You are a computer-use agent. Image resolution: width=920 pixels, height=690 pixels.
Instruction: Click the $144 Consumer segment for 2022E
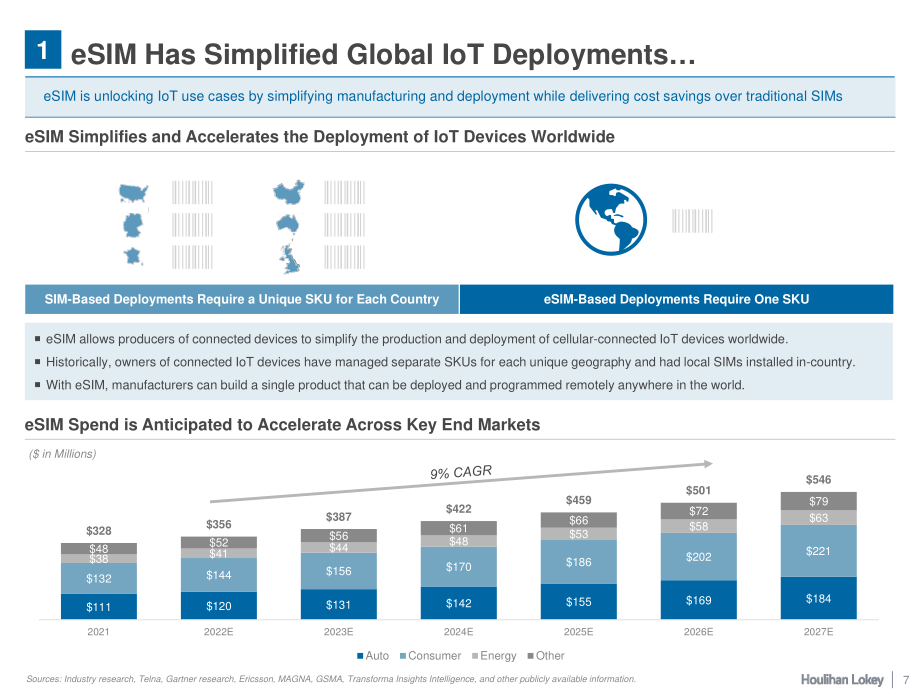(x=219, y=575)
